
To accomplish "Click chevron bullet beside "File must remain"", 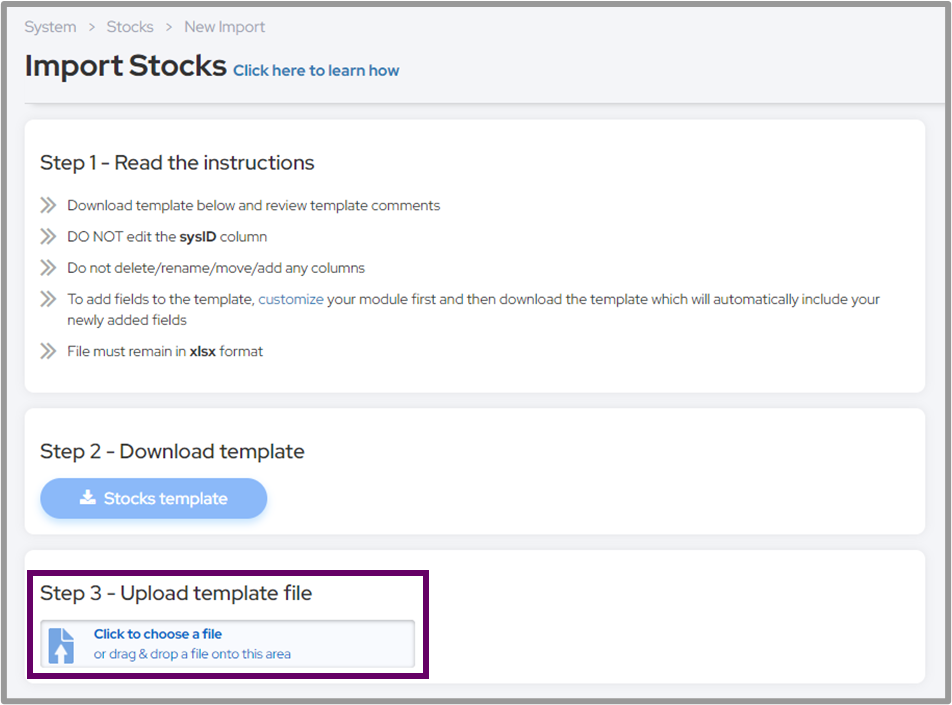I will 48,351.
